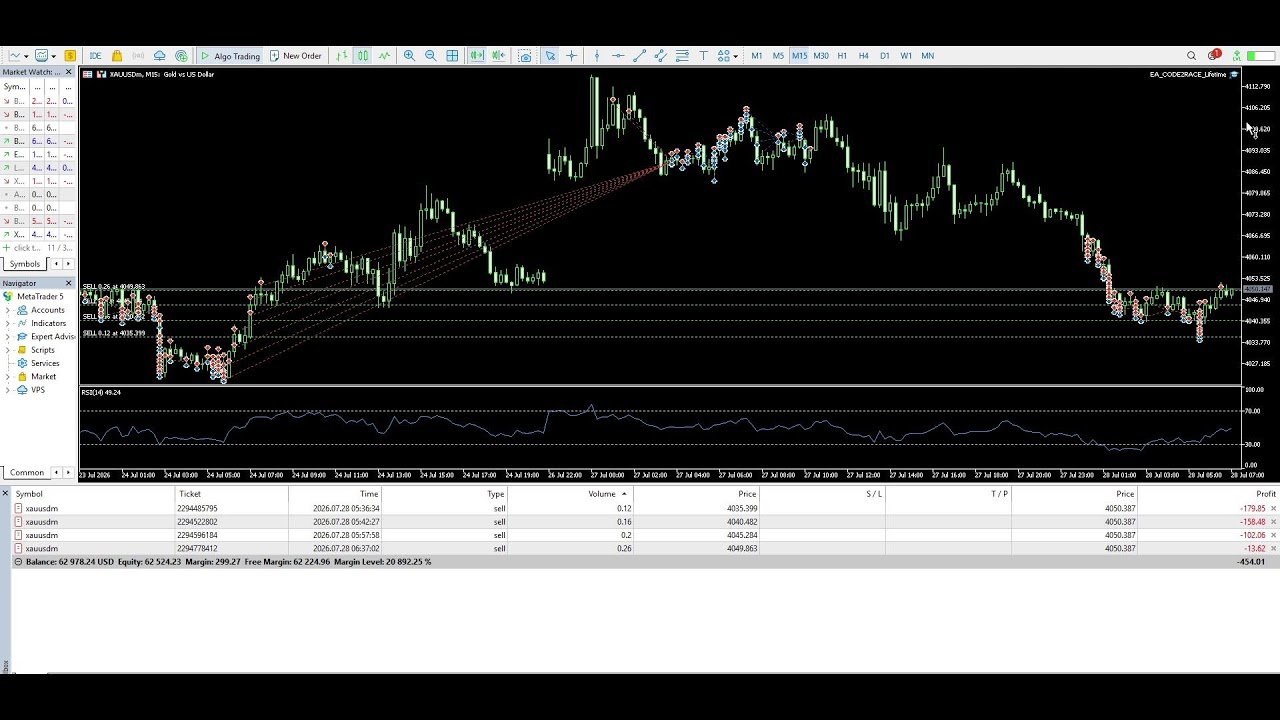Take a chart screenshot with camera icon

point(525,56)
